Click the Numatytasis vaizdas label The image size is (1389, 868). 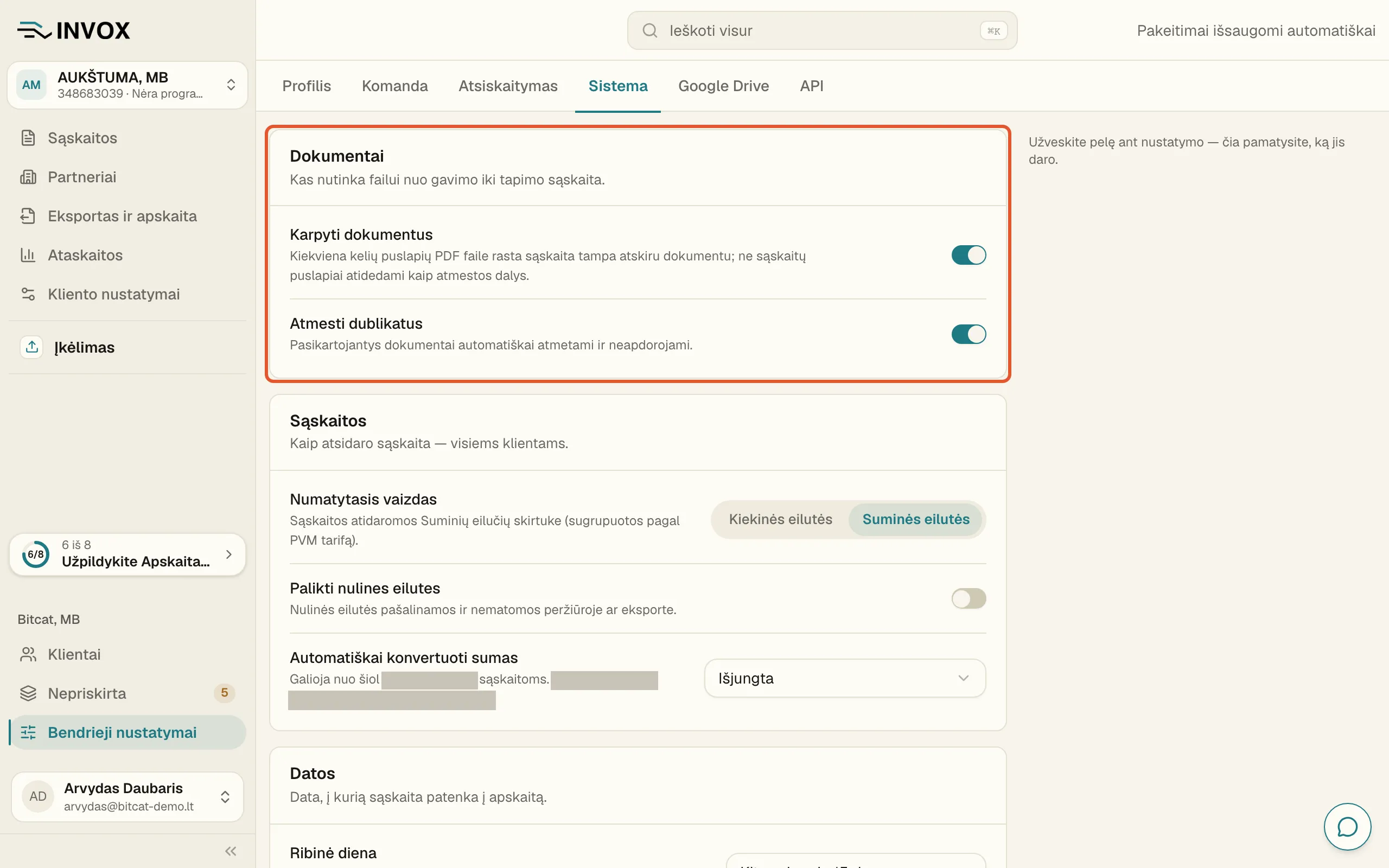(364, 500)
